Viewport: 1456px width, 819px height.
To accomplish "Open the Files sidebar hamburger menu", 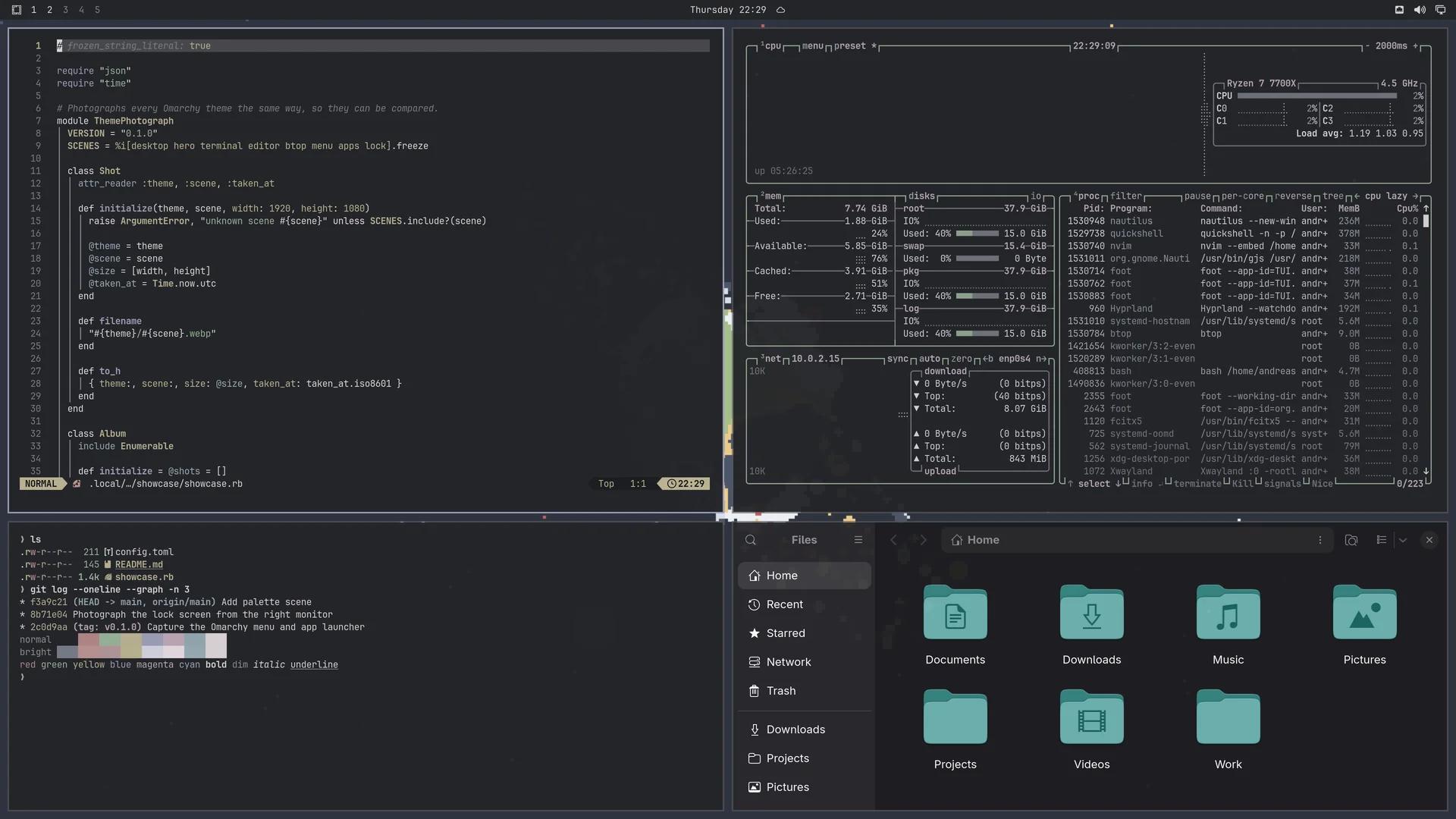I will (x=858, y=540).
